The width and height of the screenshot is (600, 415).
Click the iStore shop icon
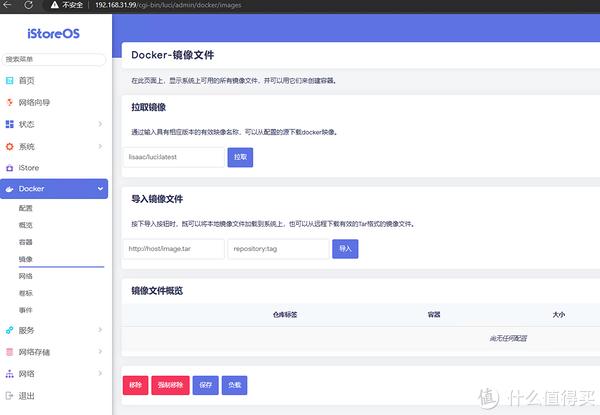tap(10, 168)
